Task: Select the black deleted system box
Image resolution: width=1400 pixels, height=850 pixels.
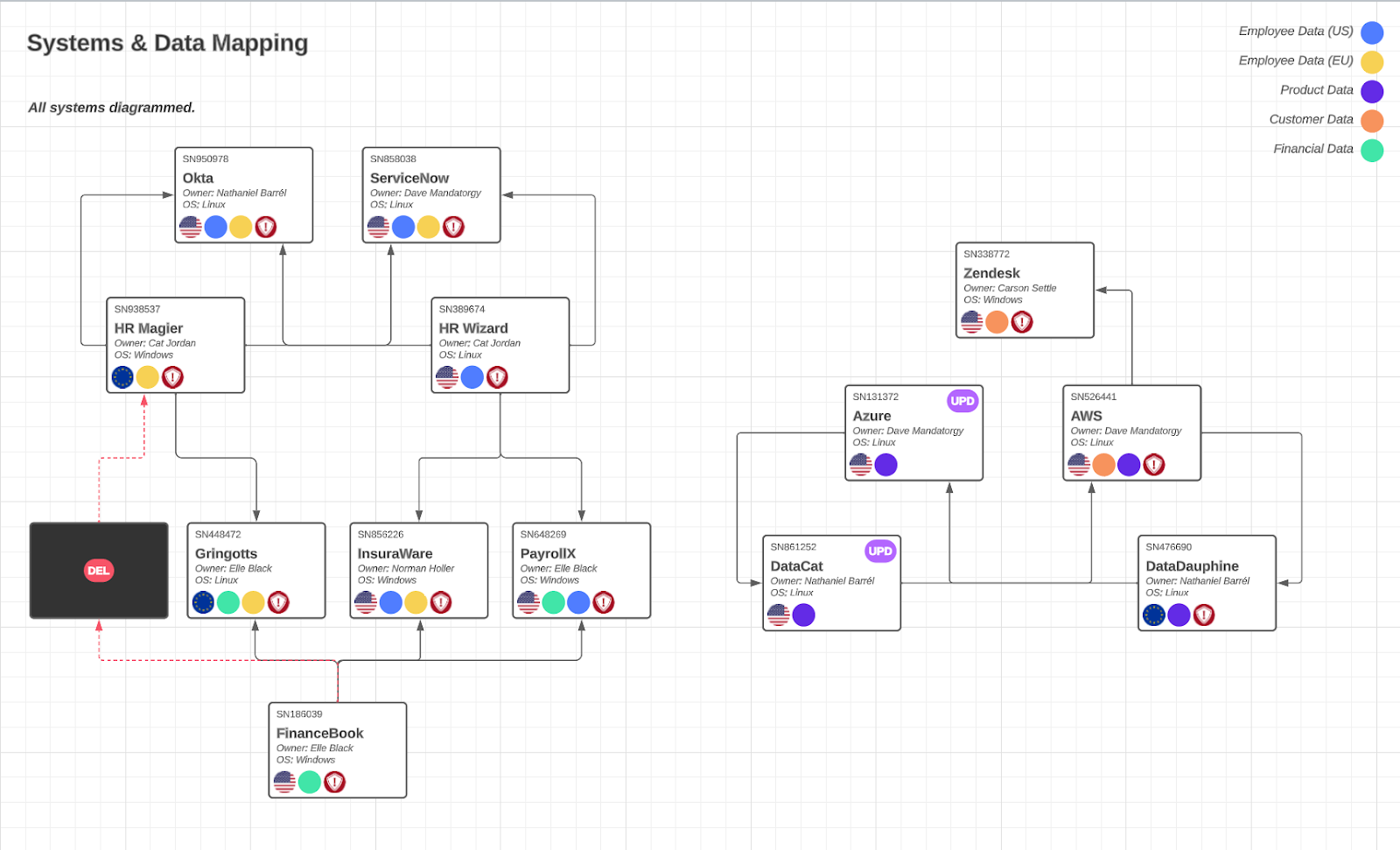Action: [x=99, y=571]
